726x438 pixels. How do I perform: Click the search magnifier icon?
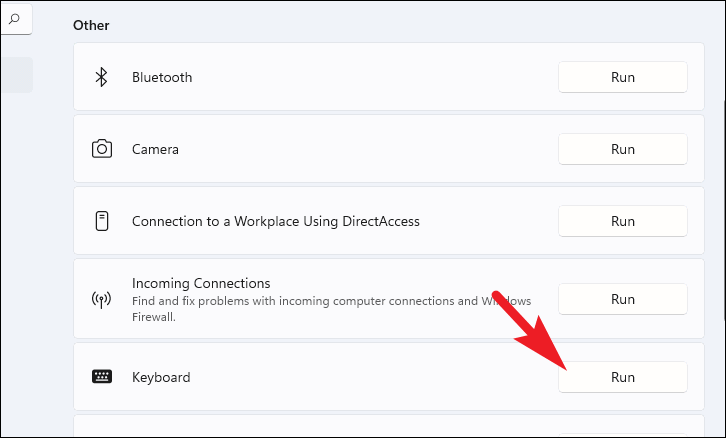[15, 18]
